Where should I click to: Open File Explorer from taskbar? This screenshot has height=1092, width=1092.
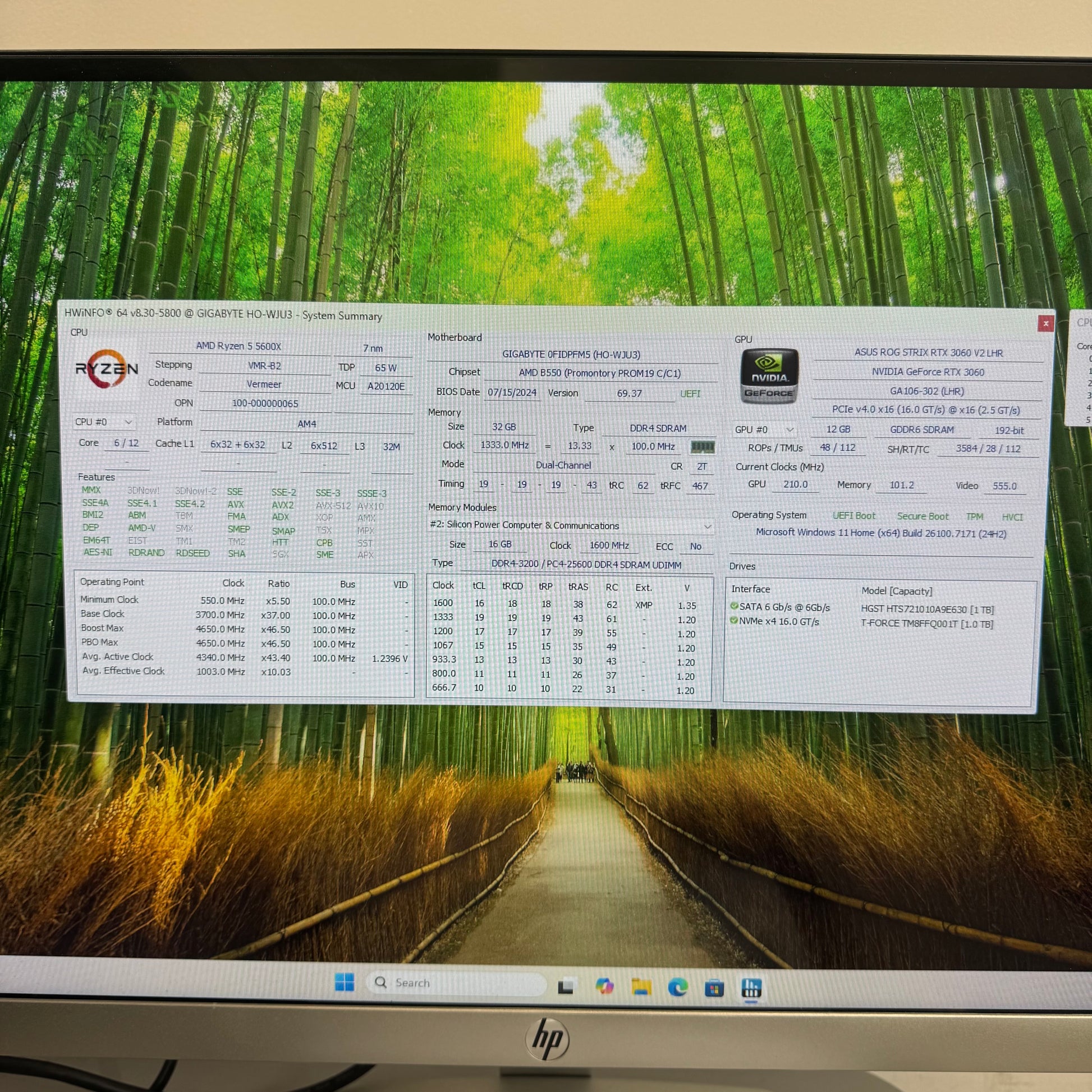(641, 987)
